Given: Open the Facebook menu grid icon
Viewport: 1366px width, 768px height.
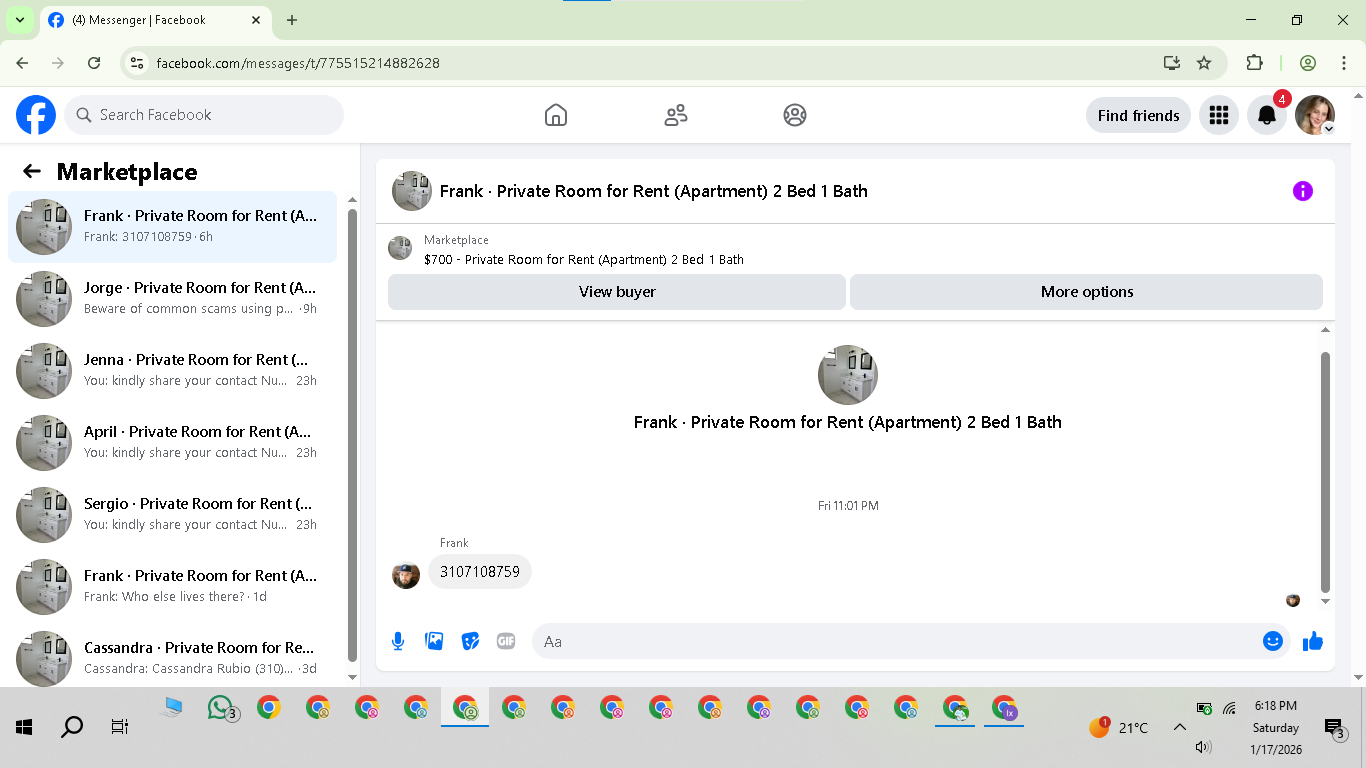Looking at the screenshot, I should [1218, 115].
